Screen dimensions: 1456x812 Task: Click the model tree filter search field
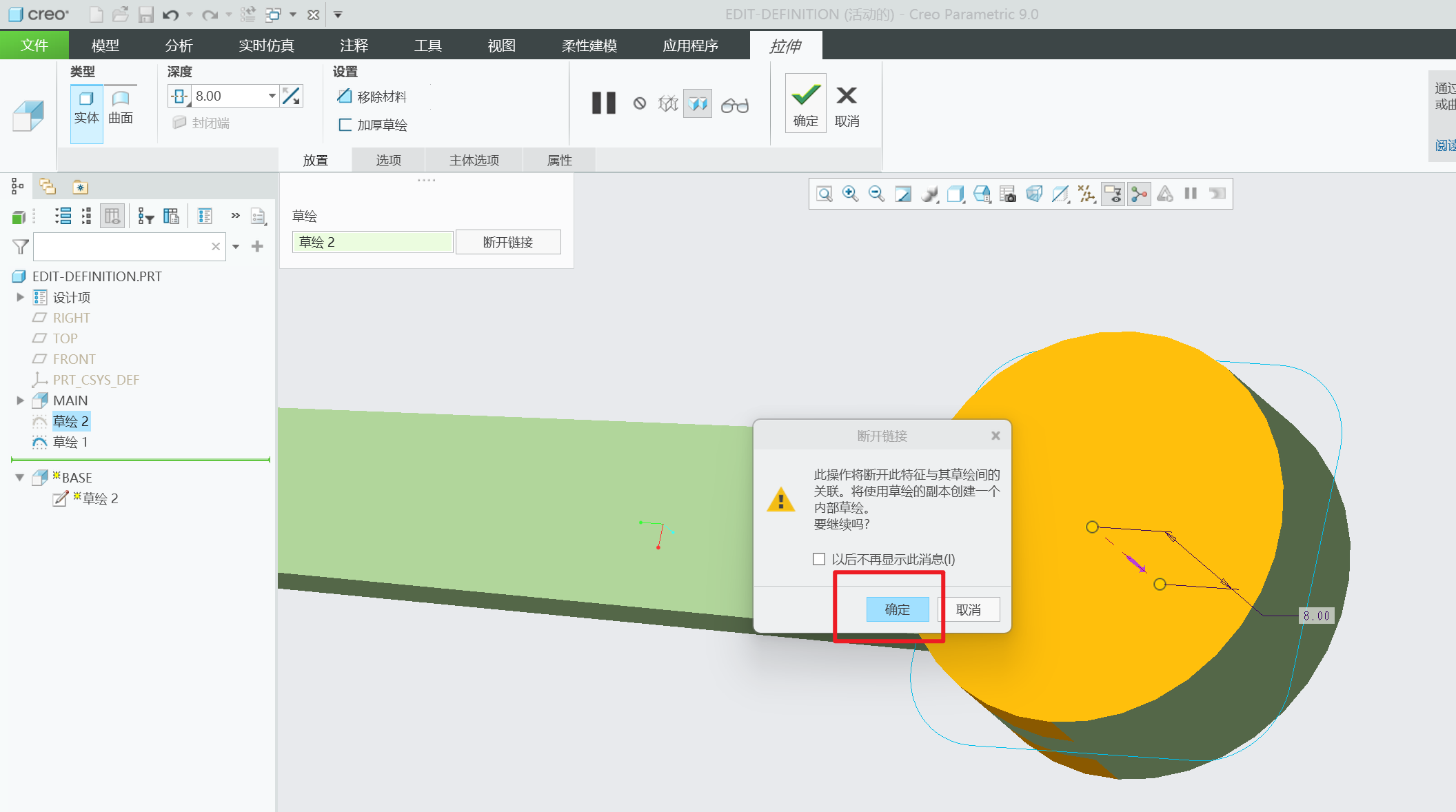pyautogui.click(x=122, y=247)
